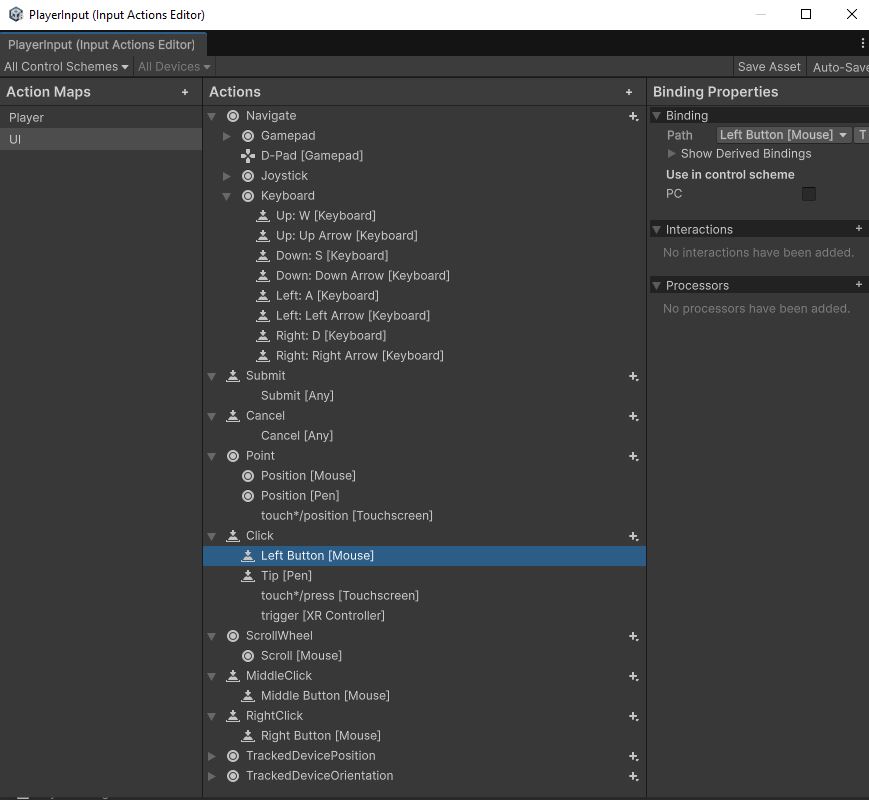Expand the TrackedDevicePosition action
869x800 pixels.
point(212,756)
